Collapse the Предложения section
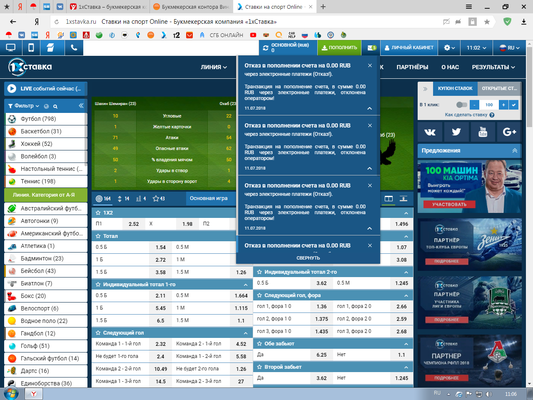The height and width of the screenshot is (400, 533). click(515, 151)
